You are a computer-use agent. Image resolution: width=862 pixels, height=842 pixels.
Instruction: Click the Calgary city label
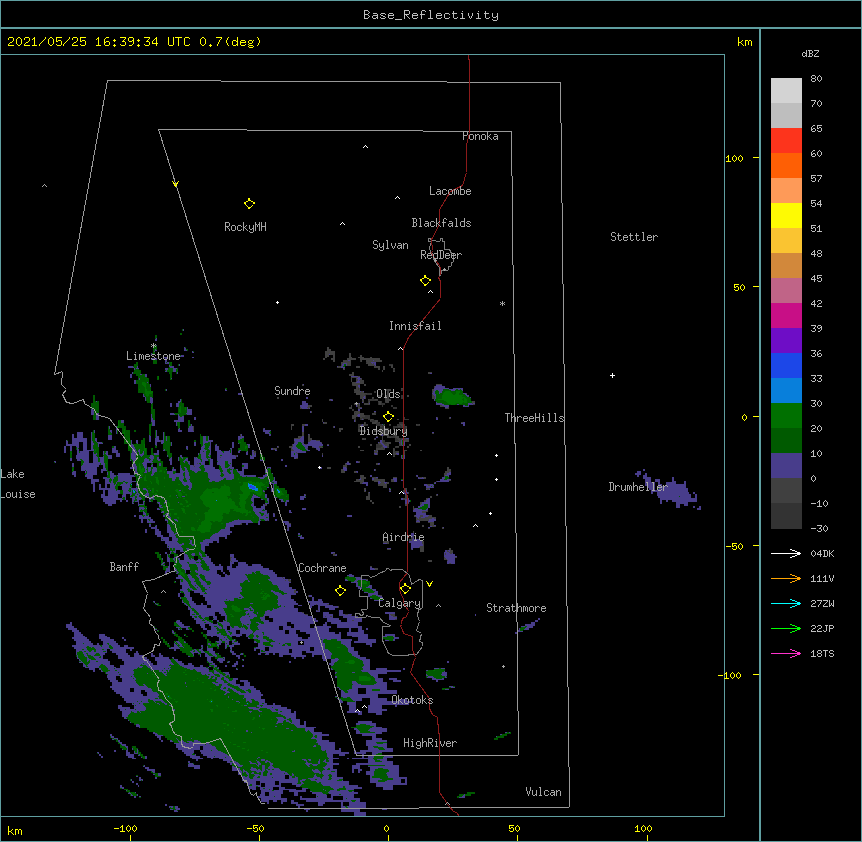(x=399, y=603)
